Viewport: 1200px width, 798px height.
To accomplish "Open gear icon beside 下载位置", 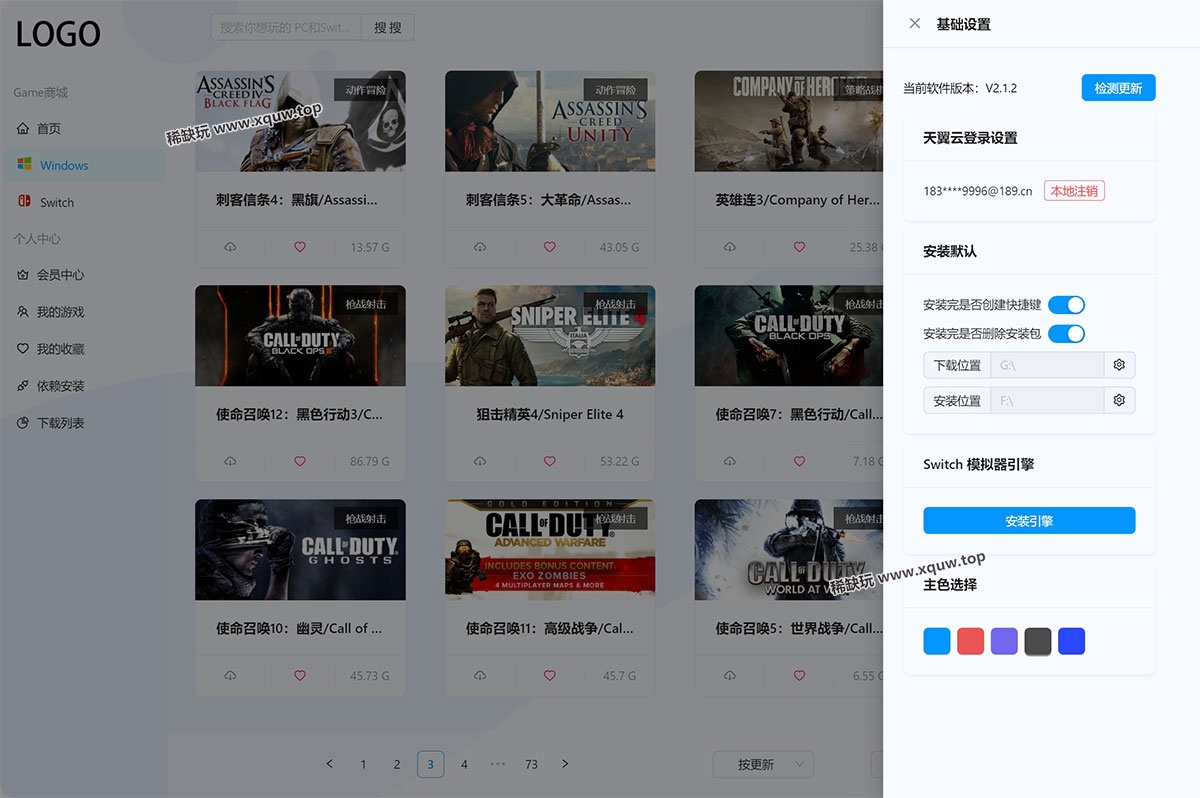I will tap(1119, 365).
